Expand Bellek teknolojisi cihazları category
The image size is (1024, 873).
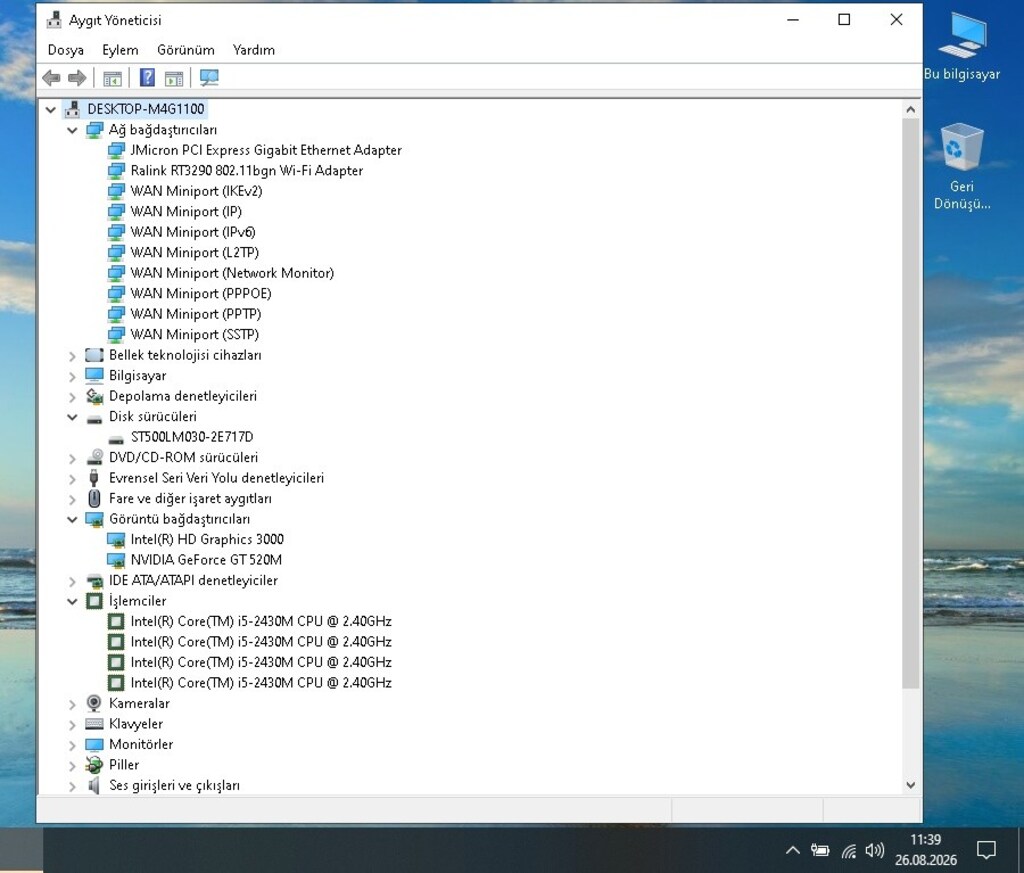click(72, 356)
